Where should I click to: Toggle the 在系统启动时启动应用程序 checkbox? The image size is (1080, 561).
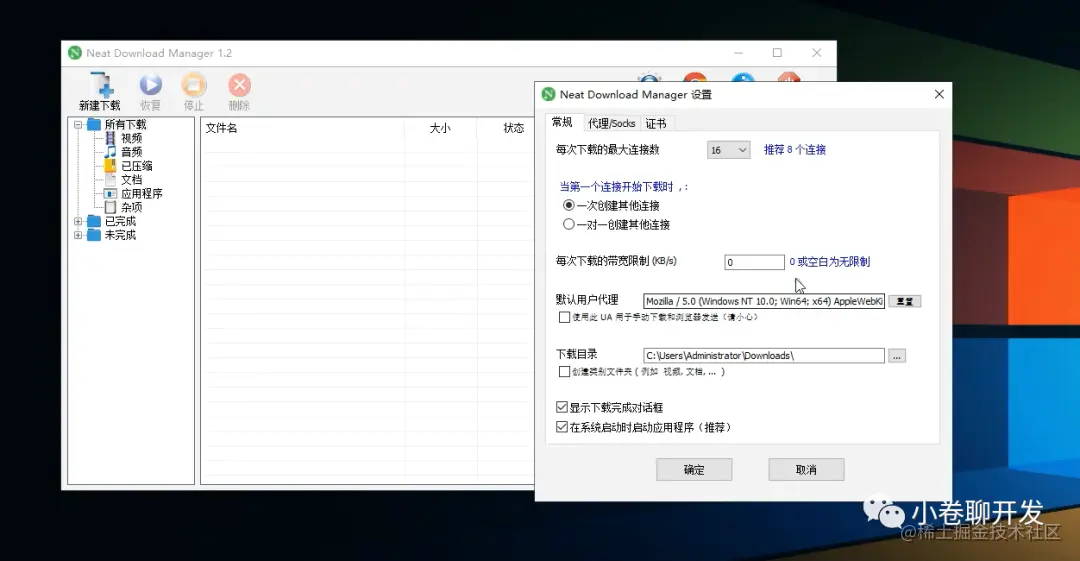pyautogui.click(x=562, y=427)
